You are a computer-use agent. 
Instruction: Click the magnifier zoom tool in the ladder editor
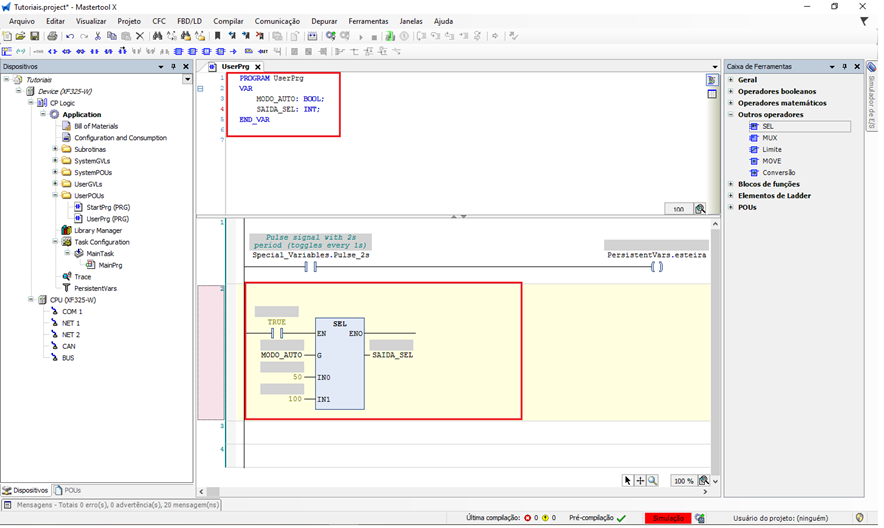pos(652,481)
